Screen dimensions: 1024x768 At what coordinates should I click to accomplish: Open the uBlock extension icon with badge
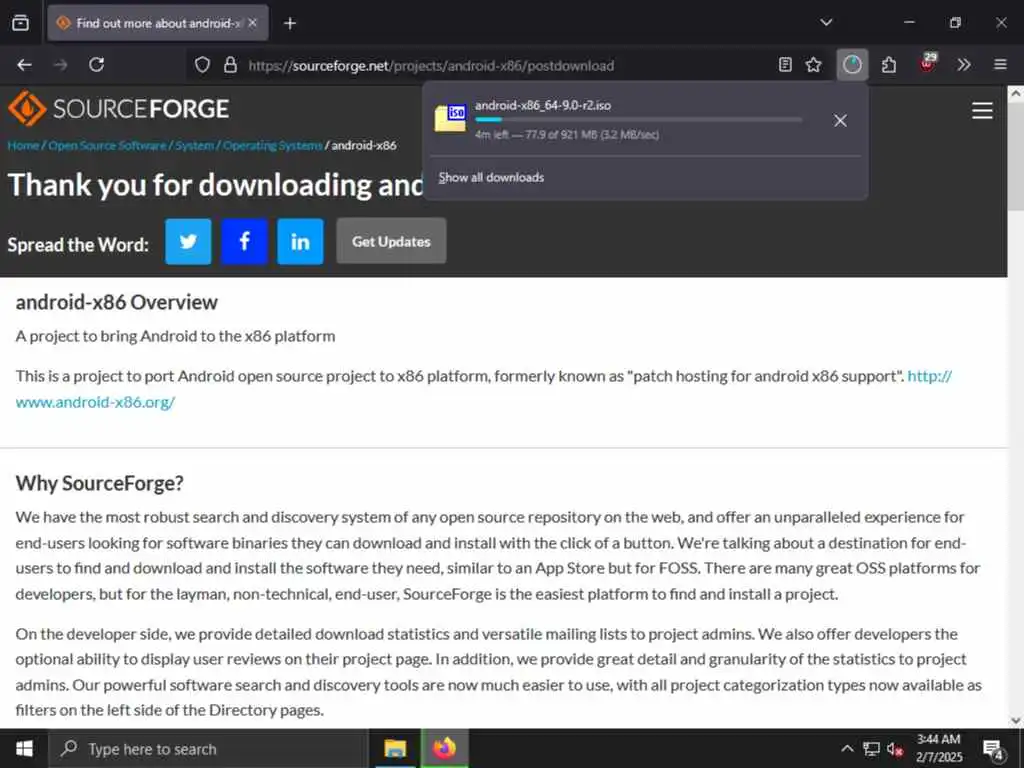927,63
